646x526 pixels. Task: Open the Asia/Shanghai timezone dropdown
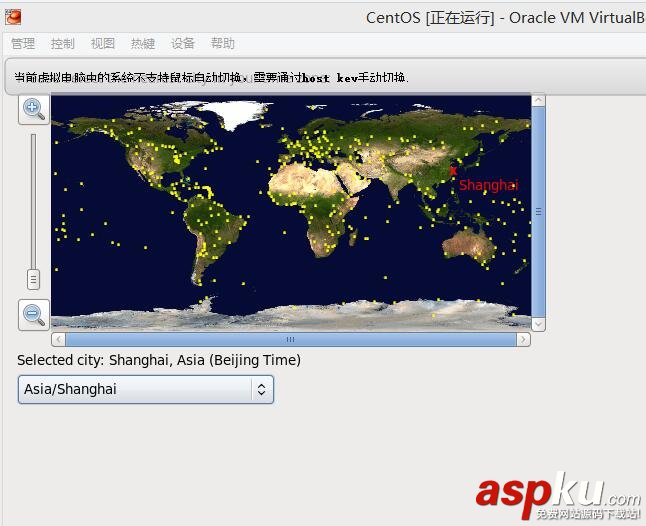pos(146,389)
